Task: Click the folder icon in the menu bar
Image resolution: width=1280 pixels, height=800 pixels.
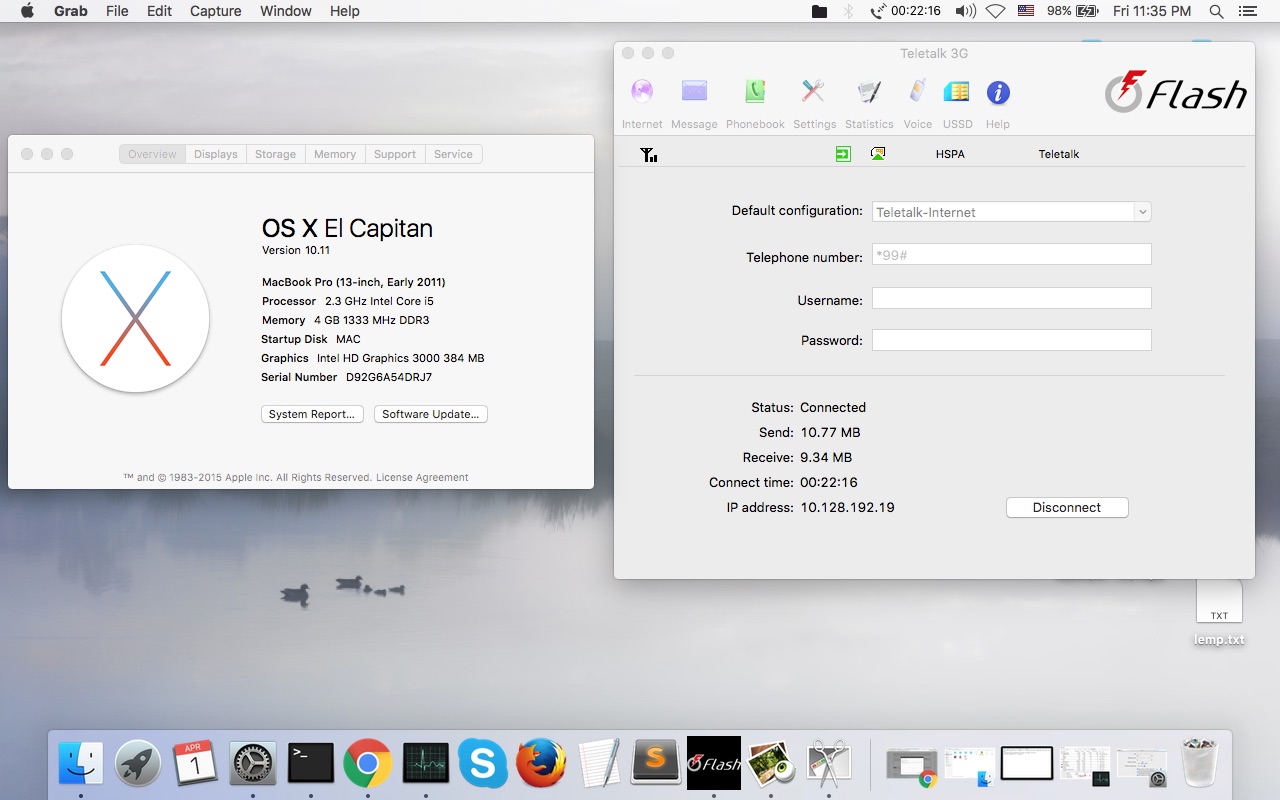Action: [819, 11]
